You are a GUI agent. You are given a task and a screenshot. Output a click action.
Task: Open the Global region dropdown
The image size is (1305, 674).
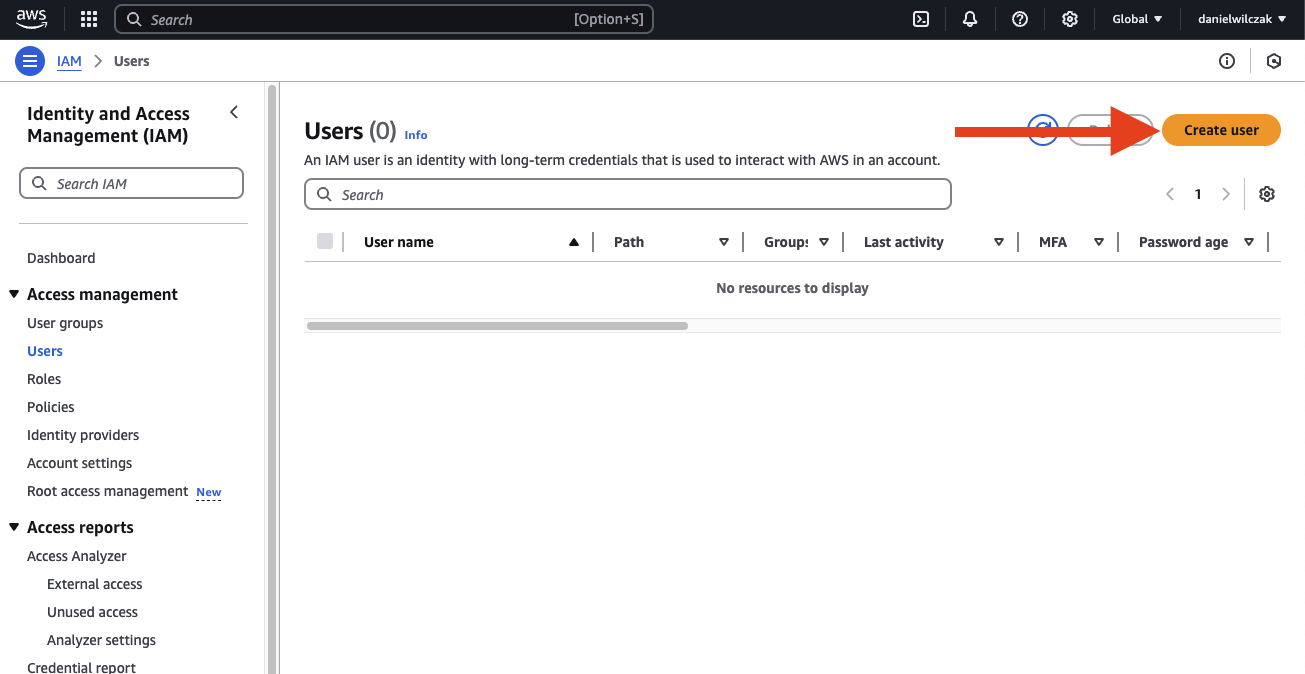(1137, 19)
